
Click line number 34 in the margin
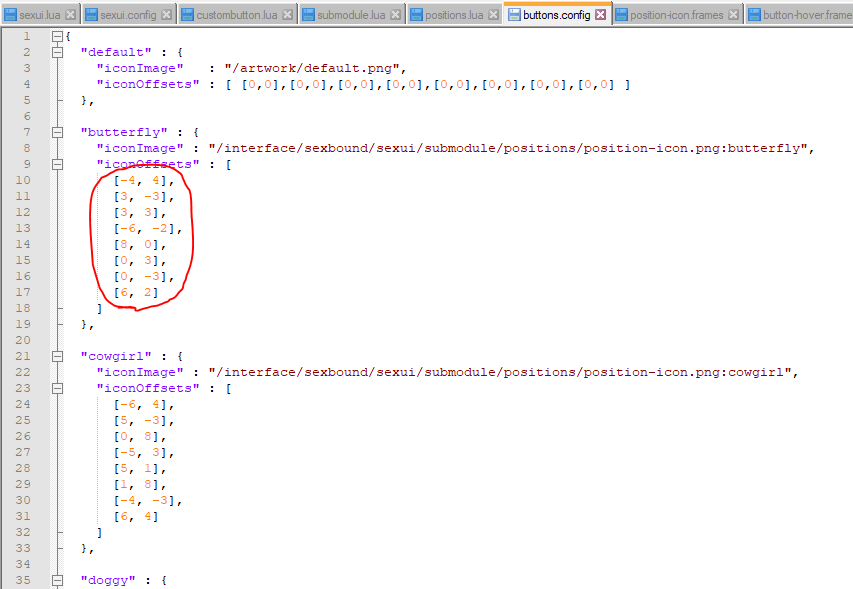click(23, 565)
